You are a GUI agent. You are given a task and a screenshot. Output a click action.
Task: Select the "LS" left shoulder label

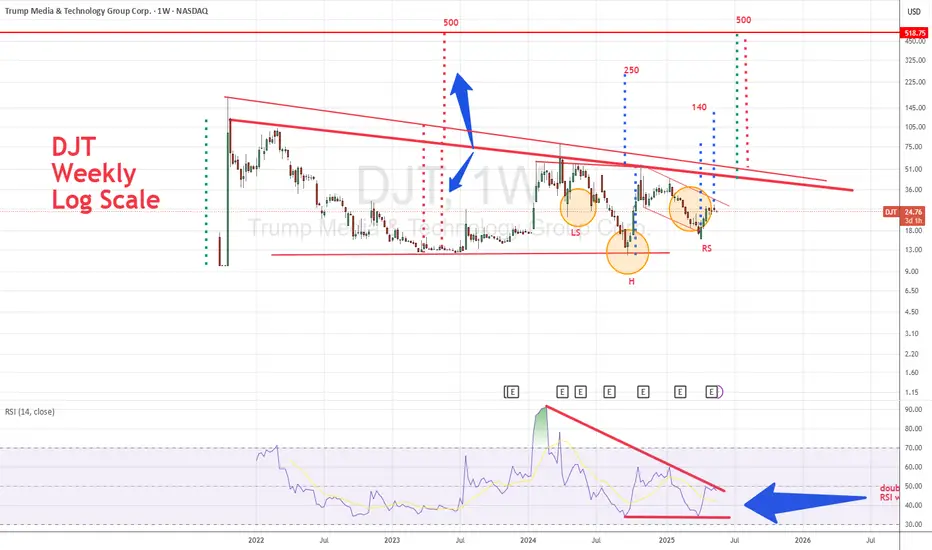(575, 233)
